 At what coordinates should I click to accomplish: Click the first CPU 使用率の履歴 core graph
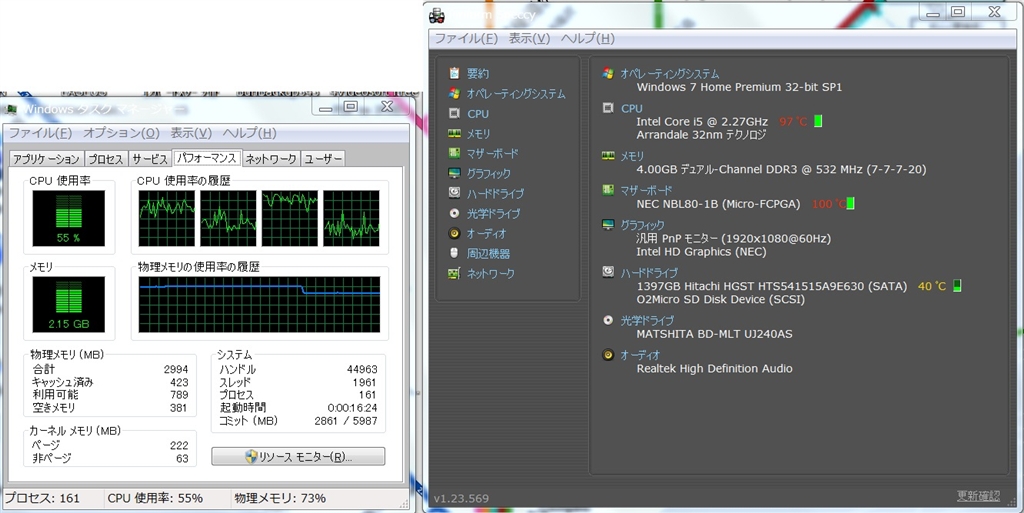(167, 218)
